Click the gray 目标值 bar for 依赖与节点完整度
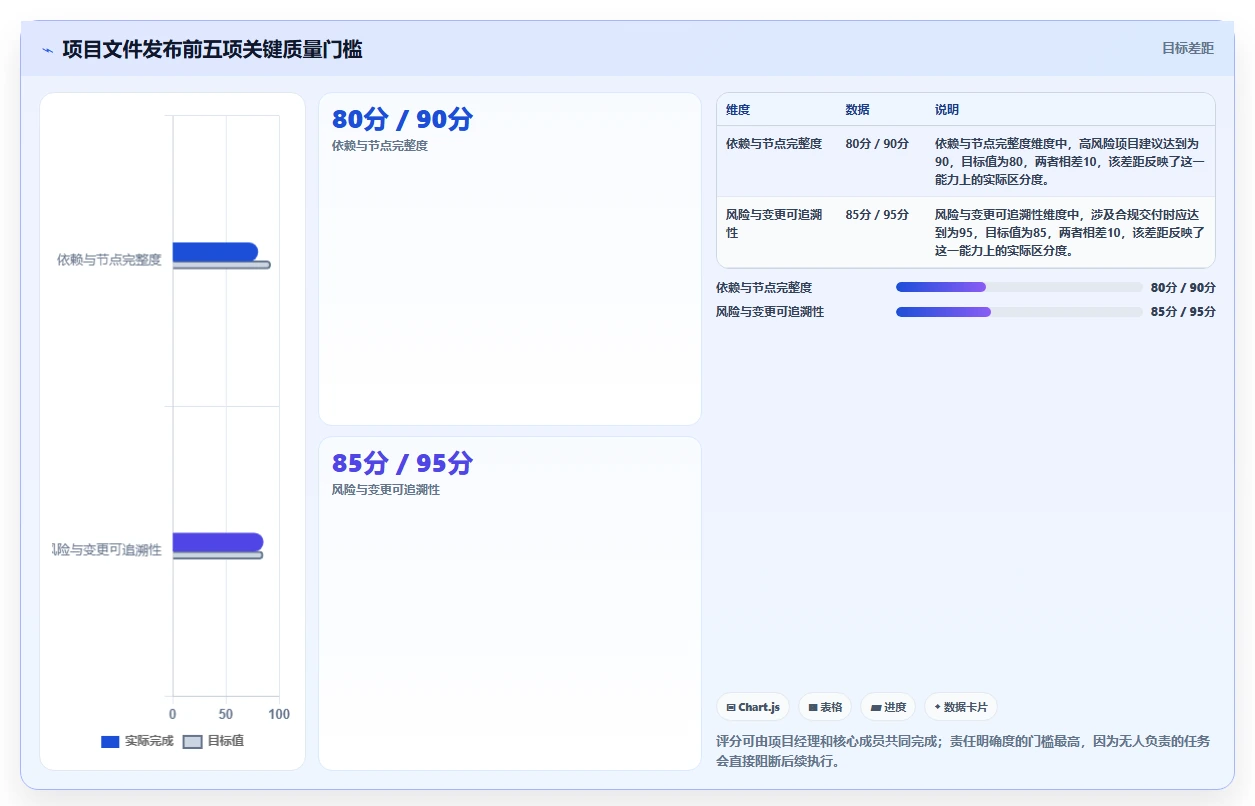This screenshot has height=806, width=1255. click(x=221, y=265)
